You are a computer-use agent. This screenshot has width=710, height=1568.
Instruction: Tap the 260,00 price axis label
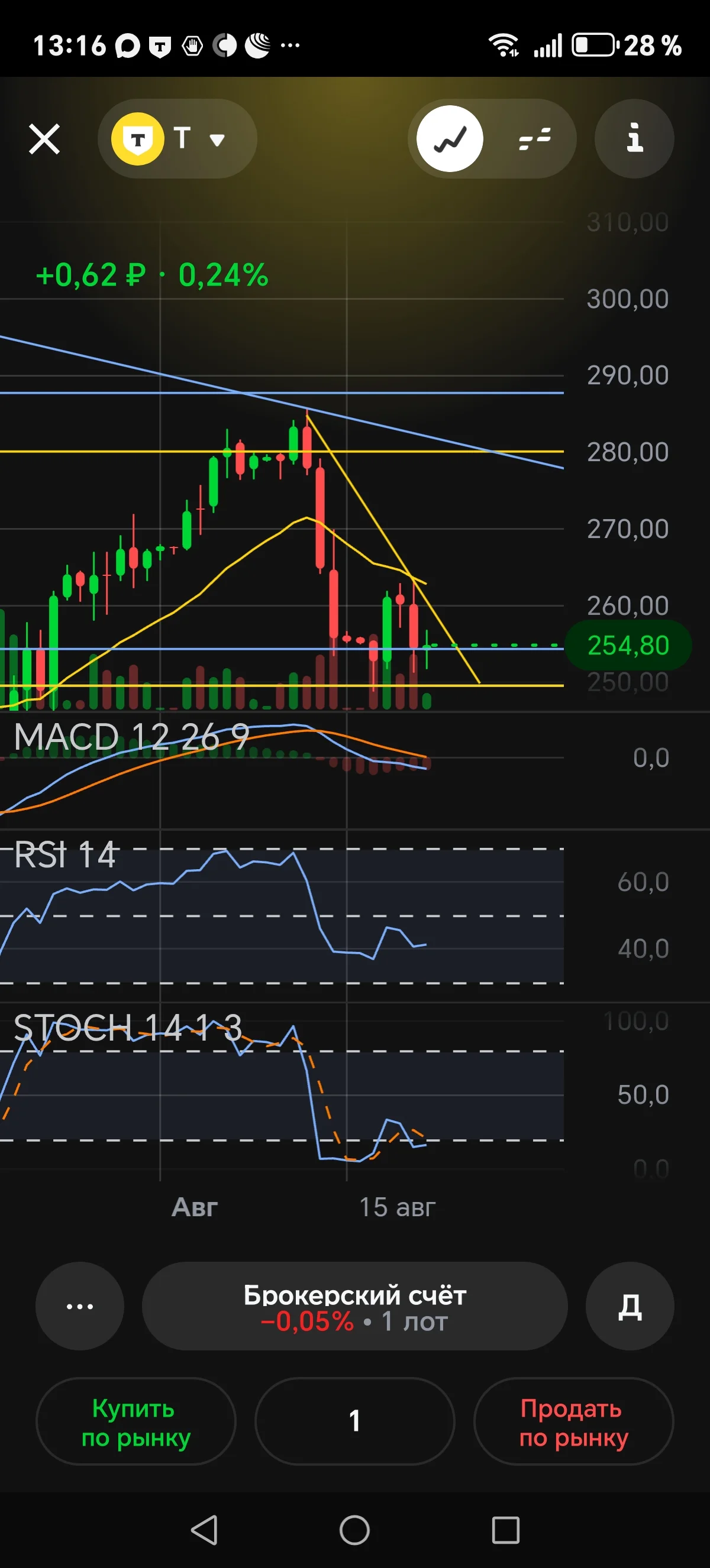[628, 605]
